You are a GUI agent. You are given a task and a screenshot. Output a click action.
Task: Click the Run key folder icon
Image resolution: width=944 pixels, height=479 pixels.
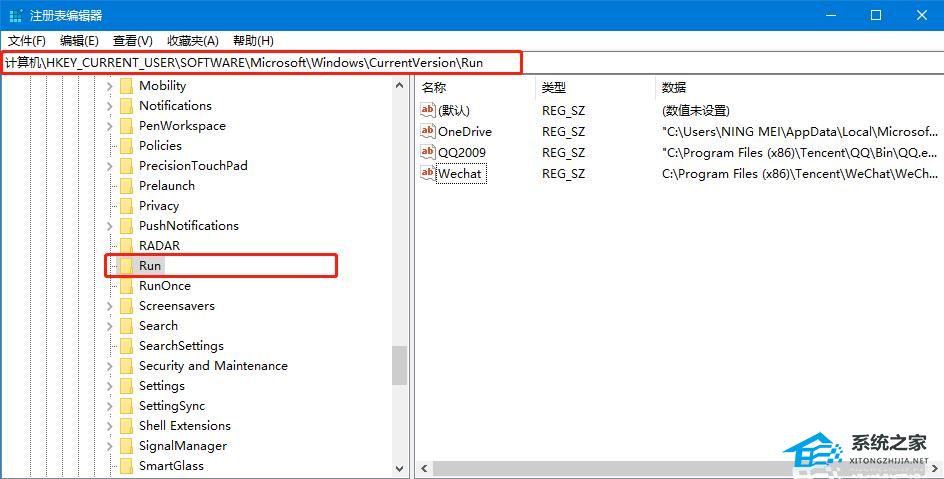[126, 266]
